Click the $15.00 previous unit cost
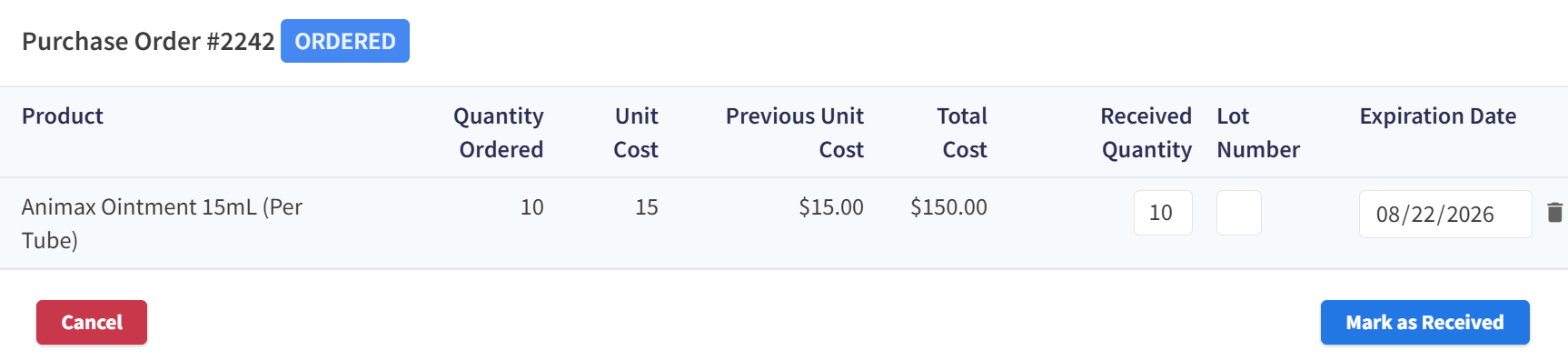This screenshot has width=1568, height=361. click(x=831, y=207)
